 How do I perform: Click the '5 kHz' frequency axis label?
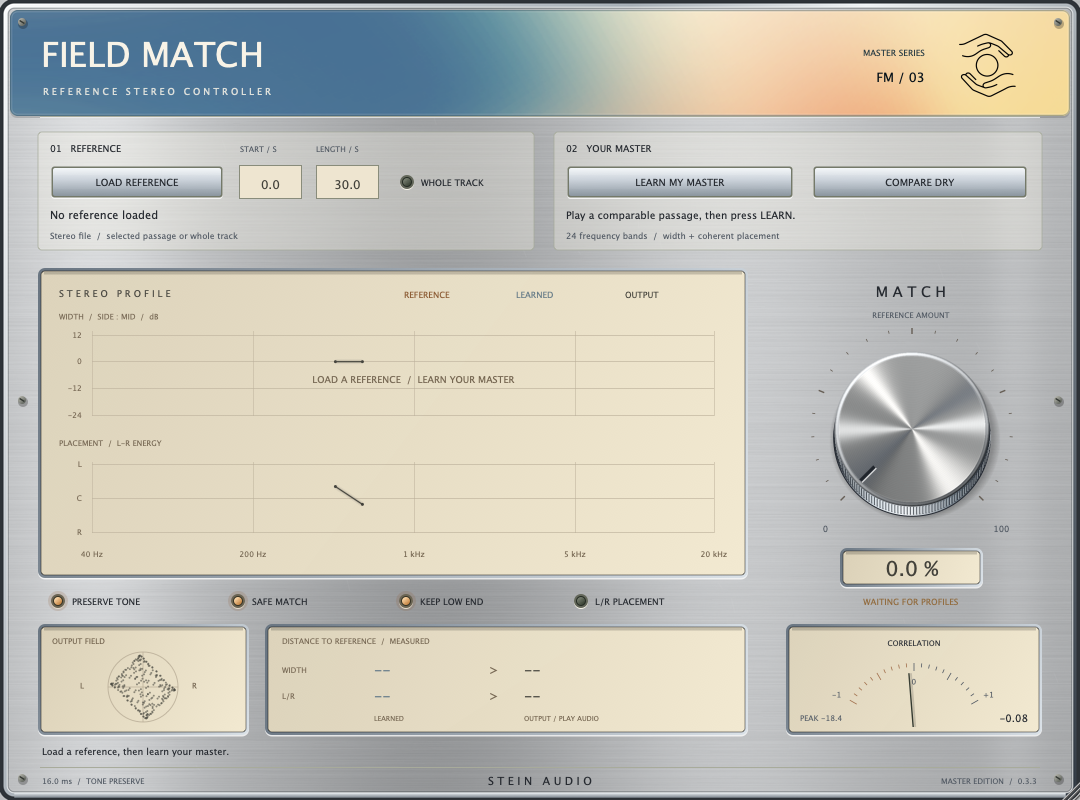574,554
